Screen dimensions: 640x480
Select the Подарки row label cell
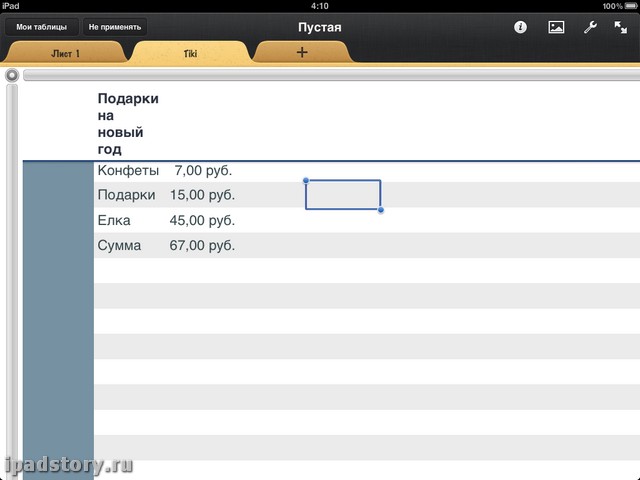point(127,195)
